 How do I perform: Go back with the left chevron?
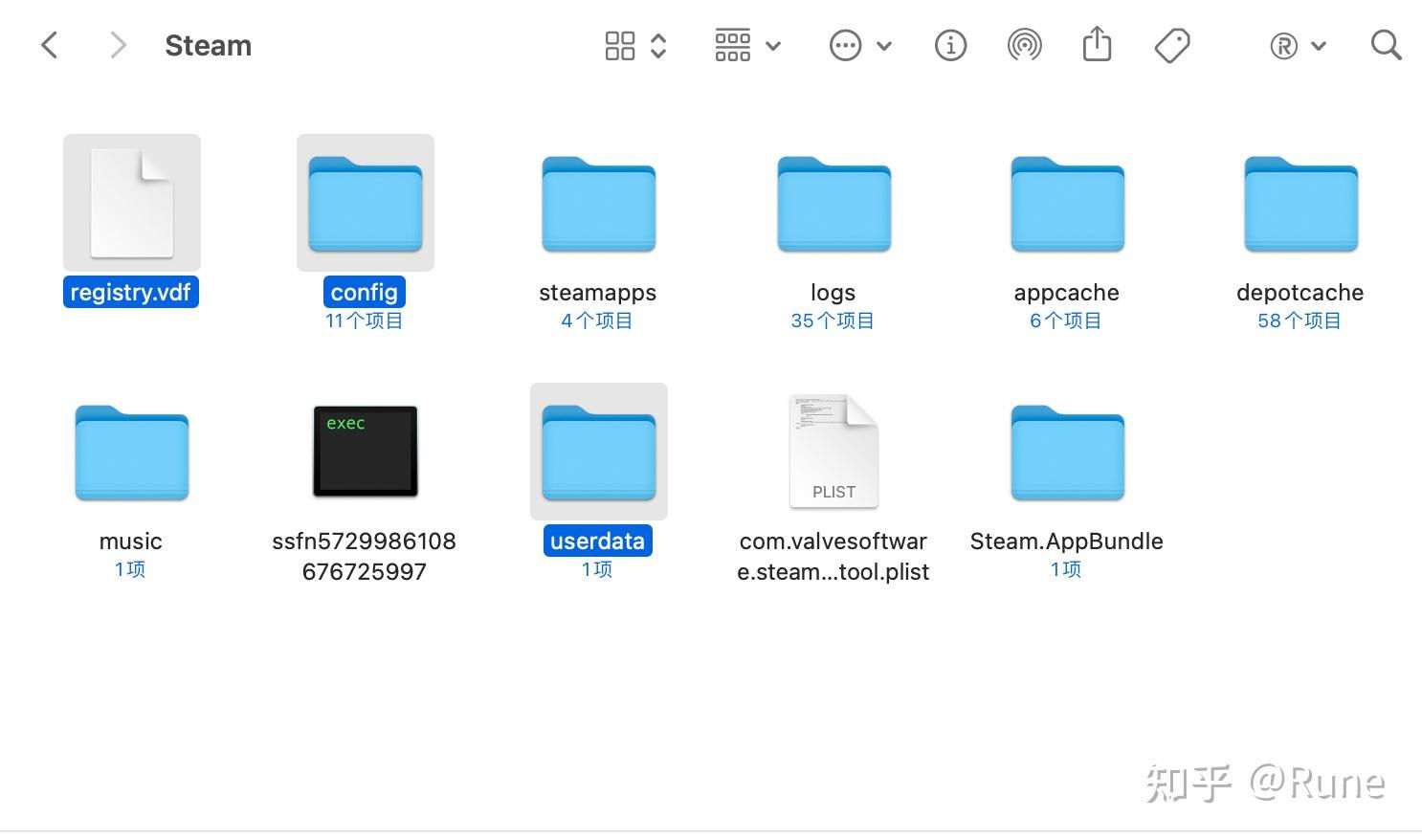(x=50, y=45)
